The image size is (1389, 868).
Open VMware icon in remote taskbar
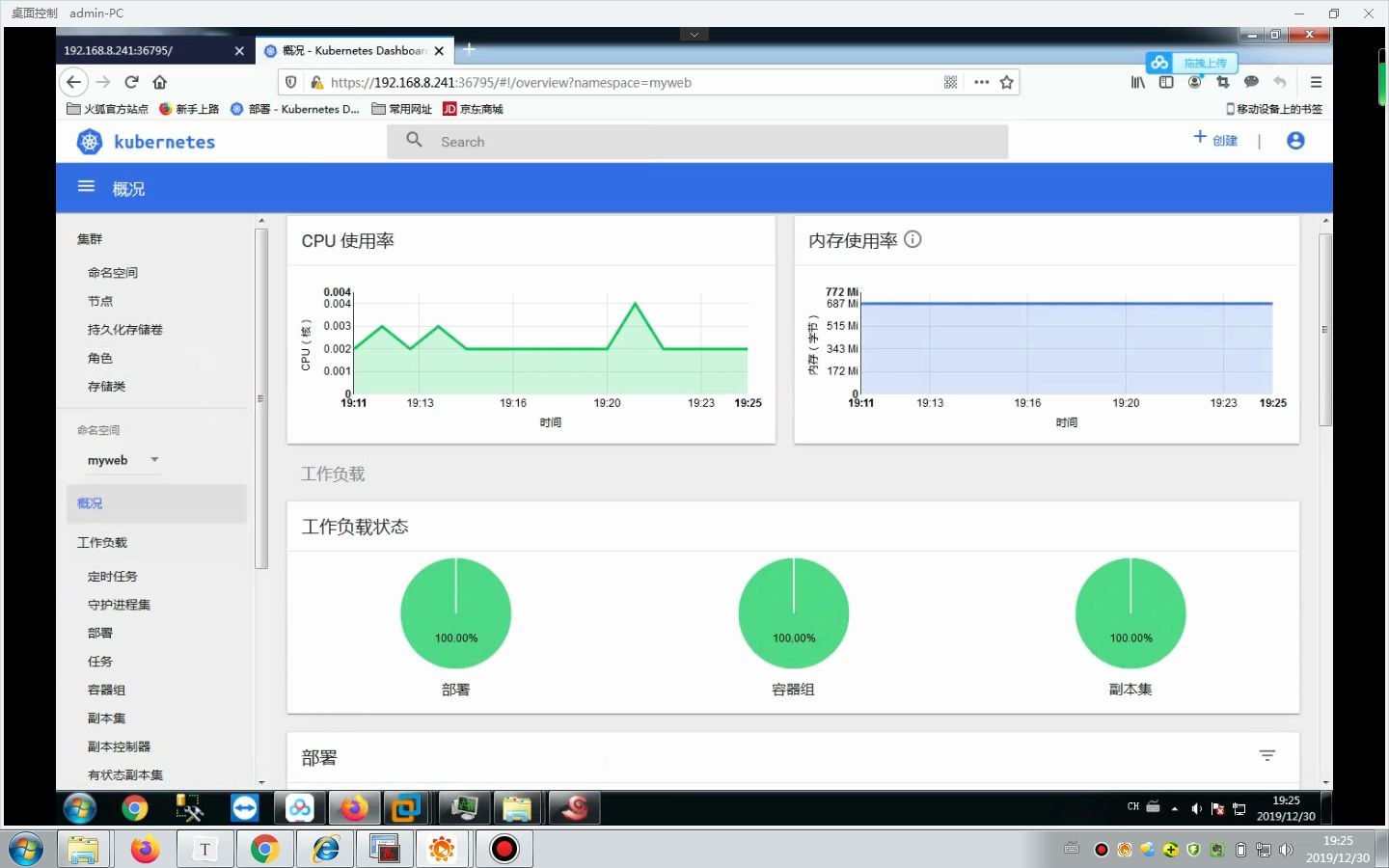point(406,808)
